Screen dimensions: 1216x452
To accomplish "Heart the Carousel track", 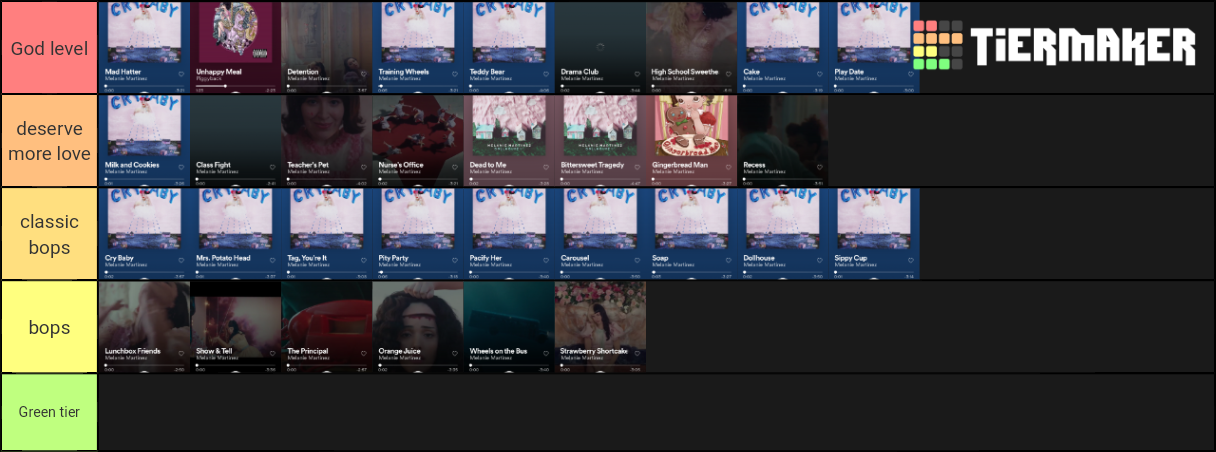I will coord(636,260).
